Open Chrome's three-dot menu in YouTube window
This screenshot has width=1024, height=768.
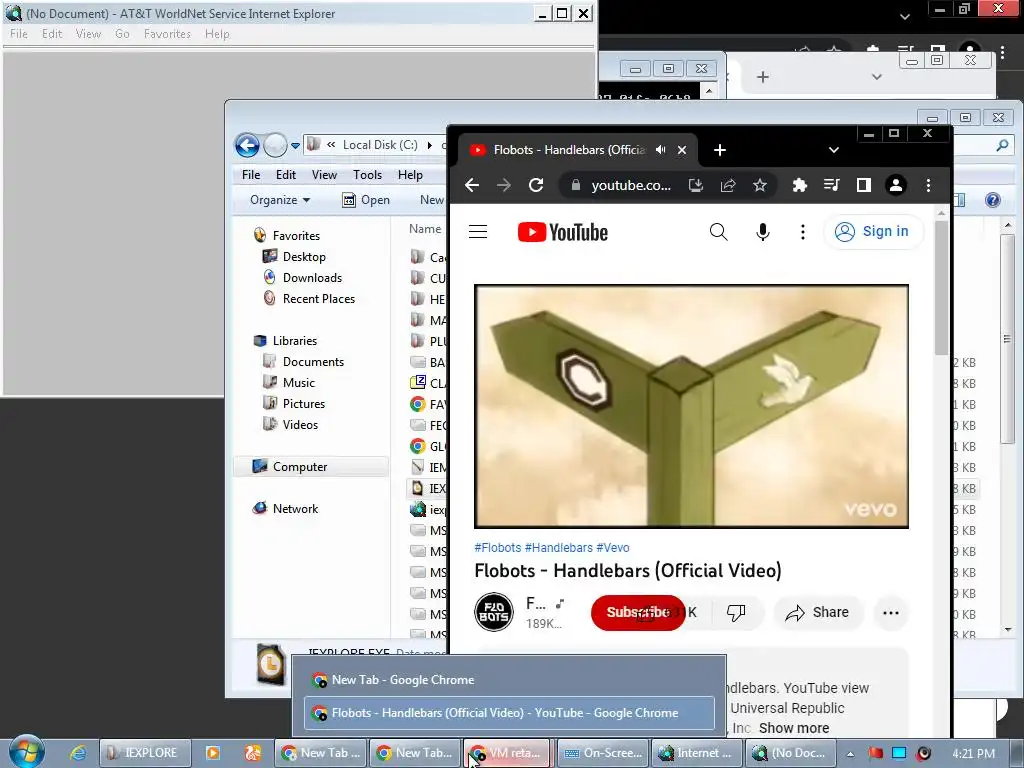[x=928, y=185]
